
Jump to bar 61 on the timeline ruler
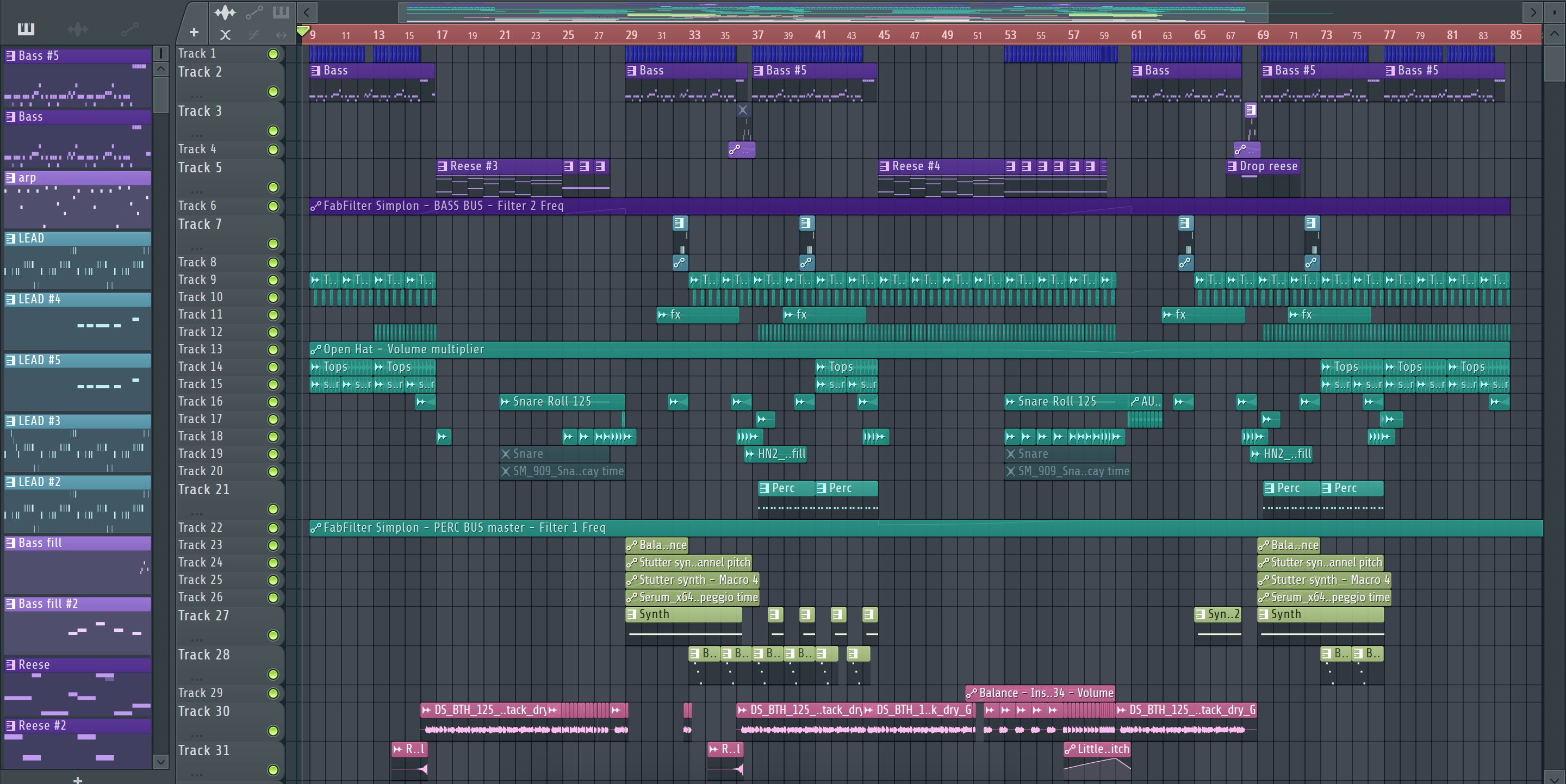click(x=1136, y=35)
